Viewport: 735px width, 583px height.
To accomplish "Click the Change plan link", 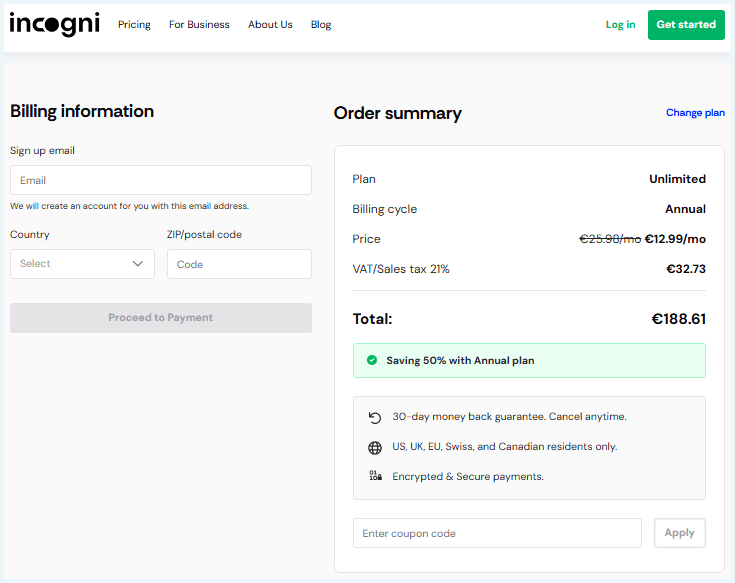I will [695, 112].
